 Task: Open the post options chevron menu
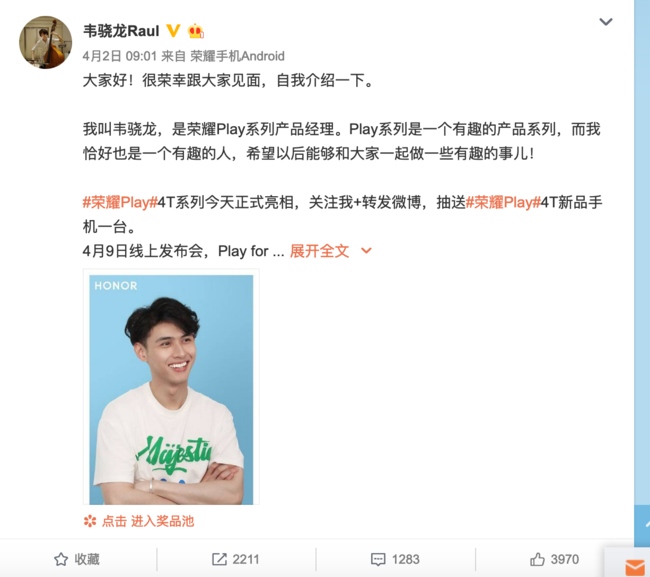pos(606,22)
